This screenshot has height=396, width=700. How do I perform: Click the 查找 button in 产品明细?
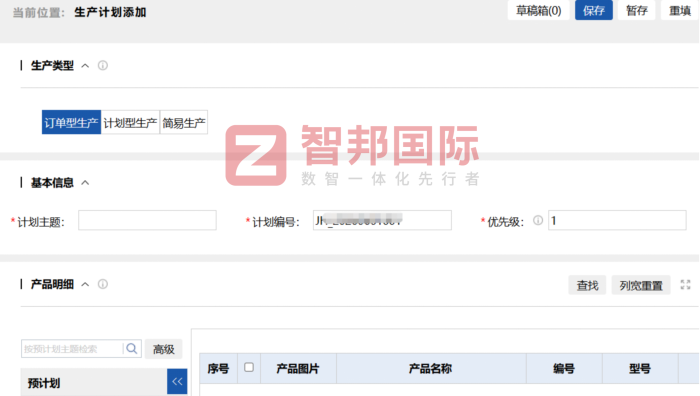click(x=587, y=285)
